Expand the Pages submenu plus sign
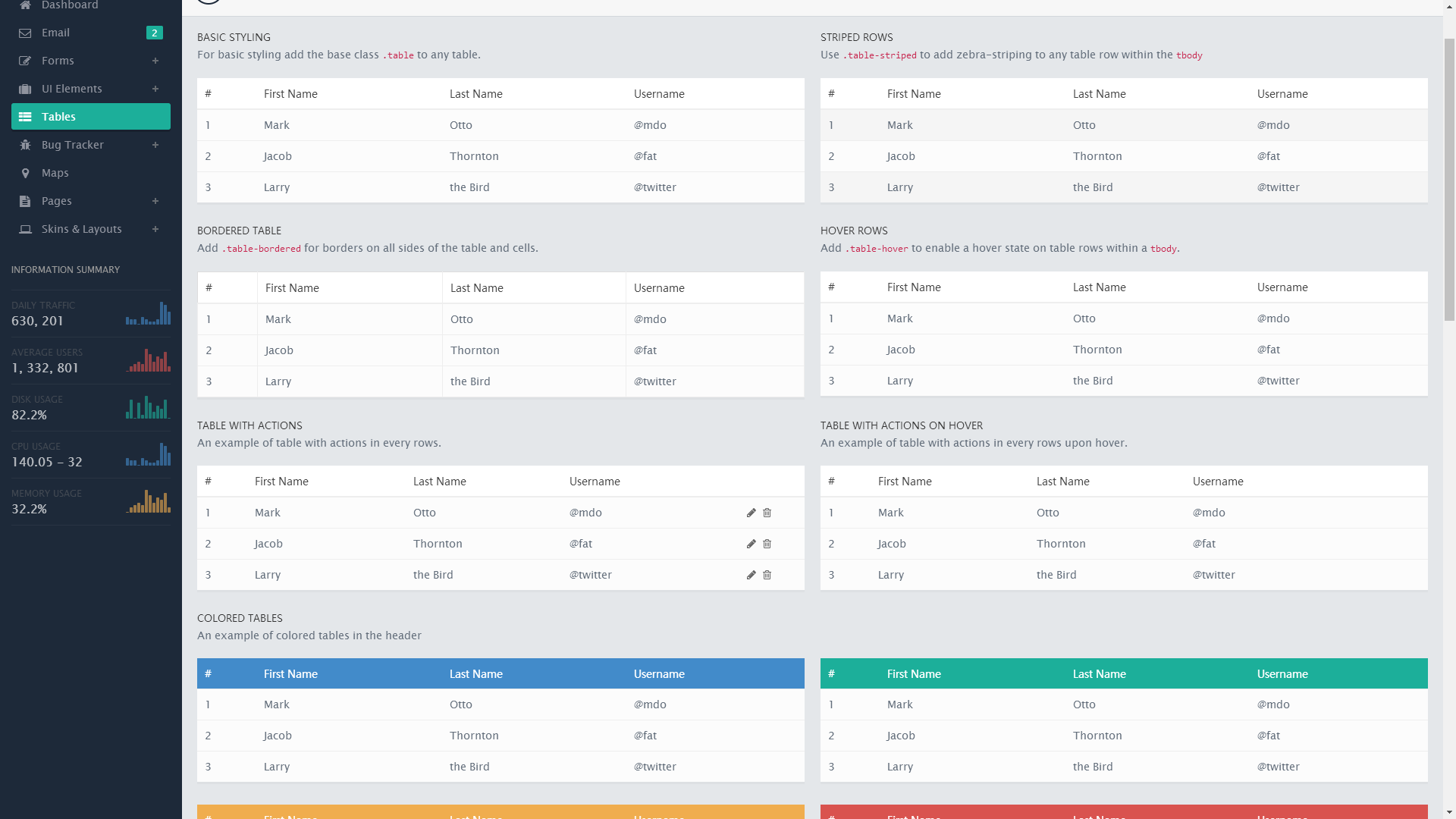Viewport: 1456px width, 819px height. click(155, 202)
